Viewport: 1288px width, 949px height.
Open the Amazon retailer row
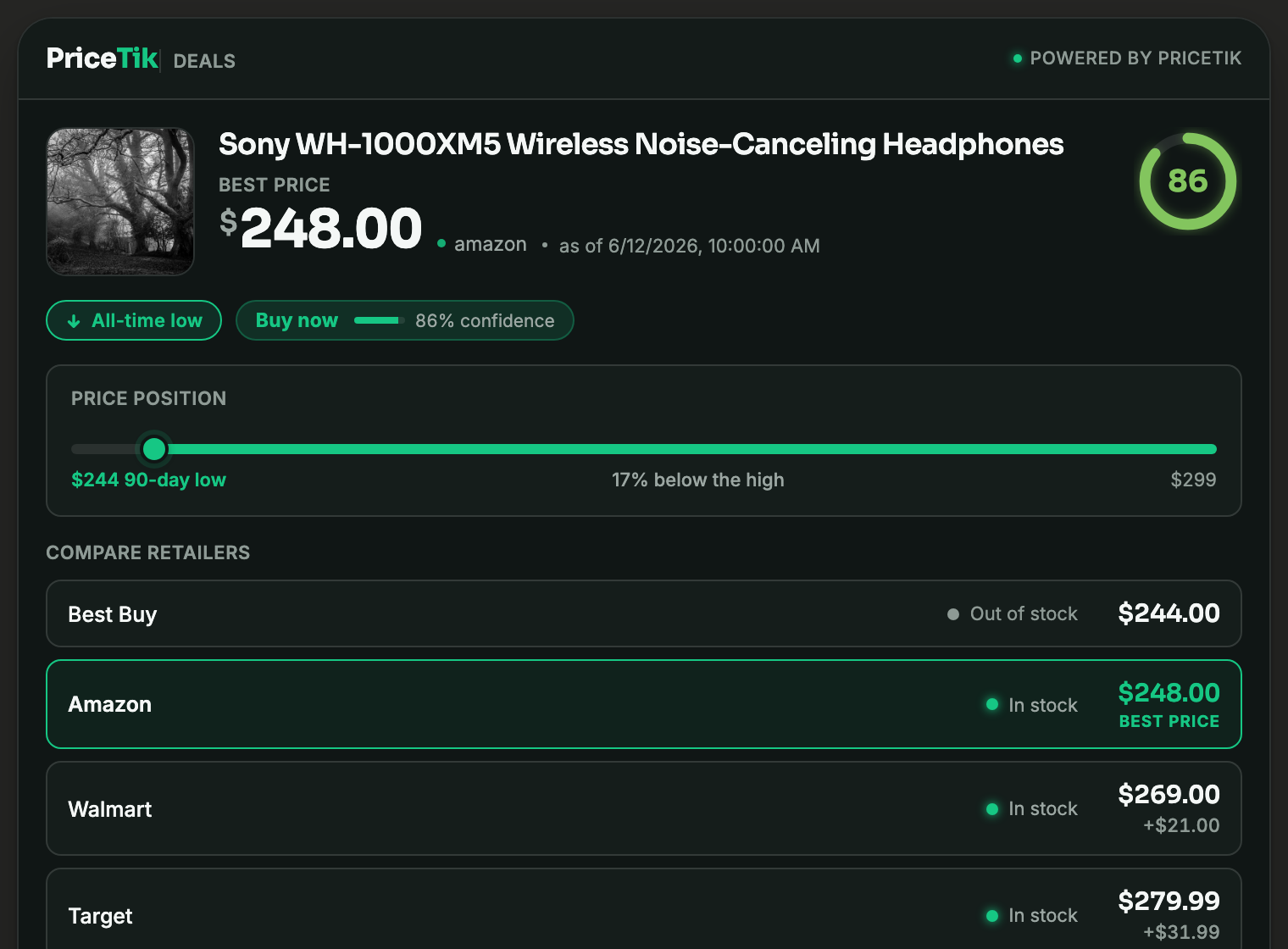(x=644, y=704)
